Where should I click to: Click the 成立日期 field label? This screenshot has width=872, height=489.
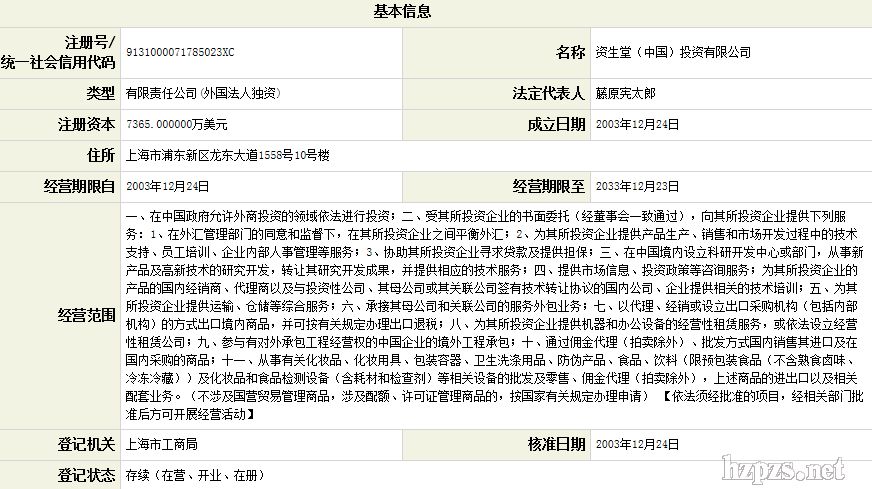tap(556, 125)
